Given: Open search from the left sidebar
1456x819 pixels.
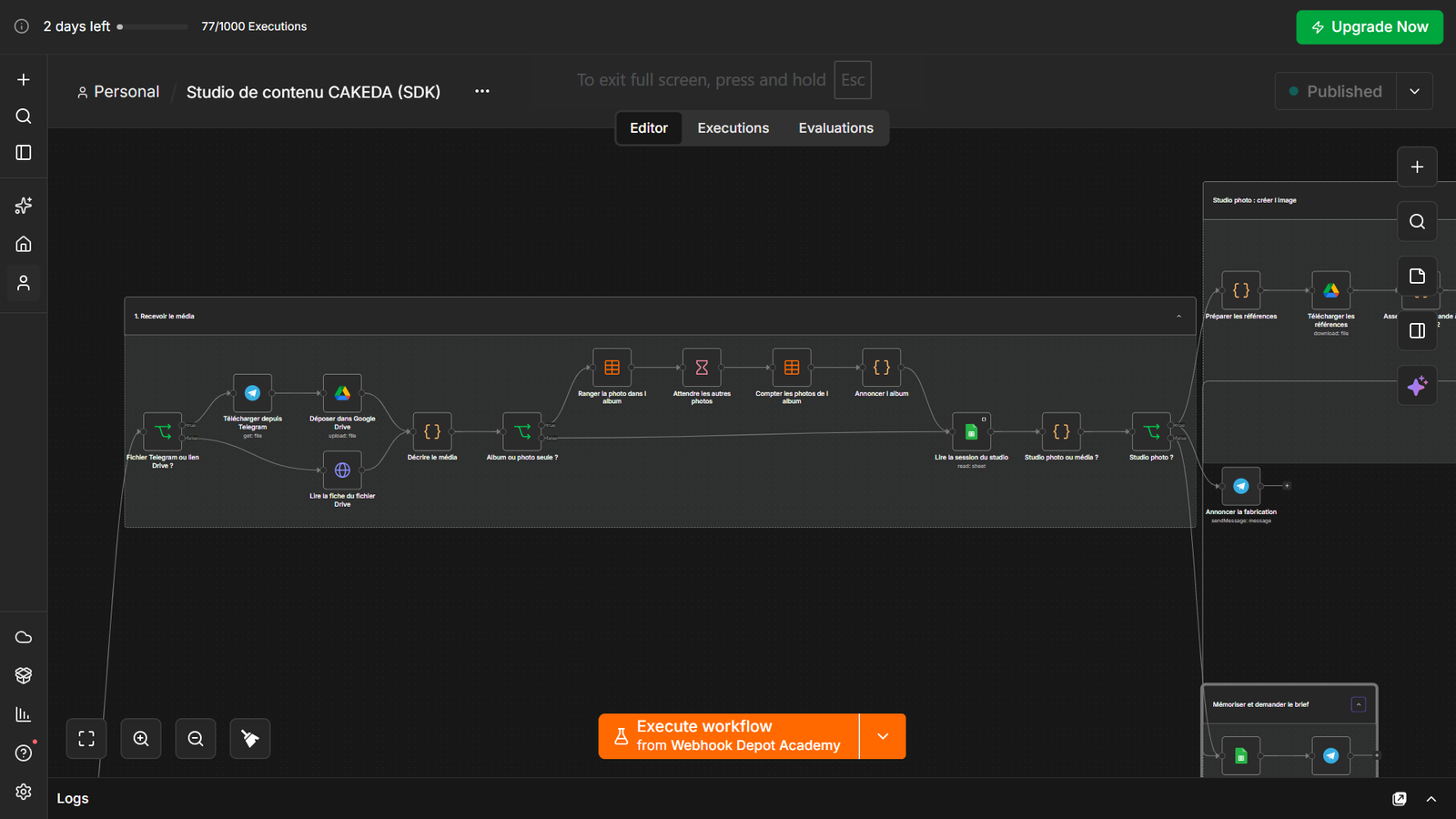Looking at the screenshot, I should coord(24,116).
